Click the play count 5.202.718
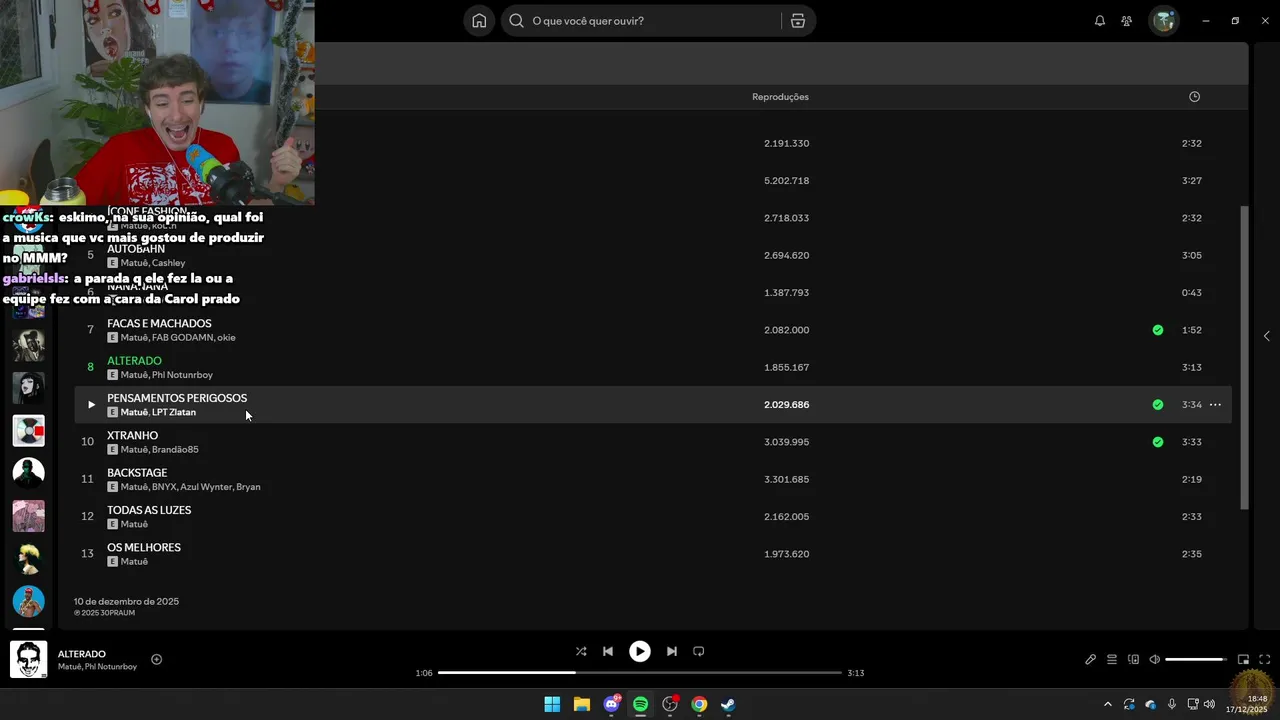The image size is (1280, 720). click(x=786, y=181)
